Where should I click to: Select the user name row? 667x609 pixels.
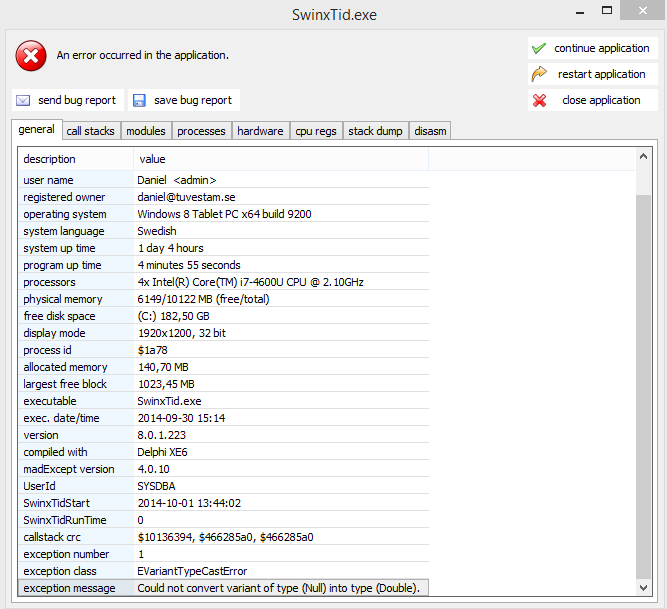[223, 180]
